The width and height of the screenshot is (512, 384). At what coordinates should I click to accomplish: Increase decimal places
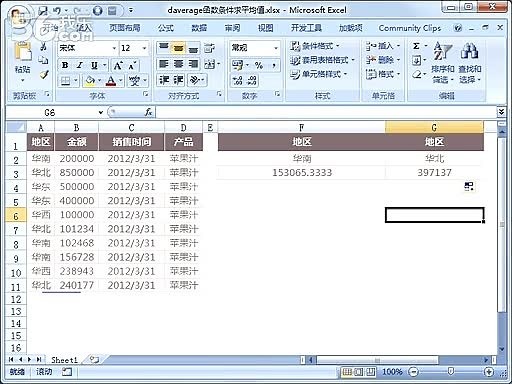pyautogui.click(x=237, y=80)
